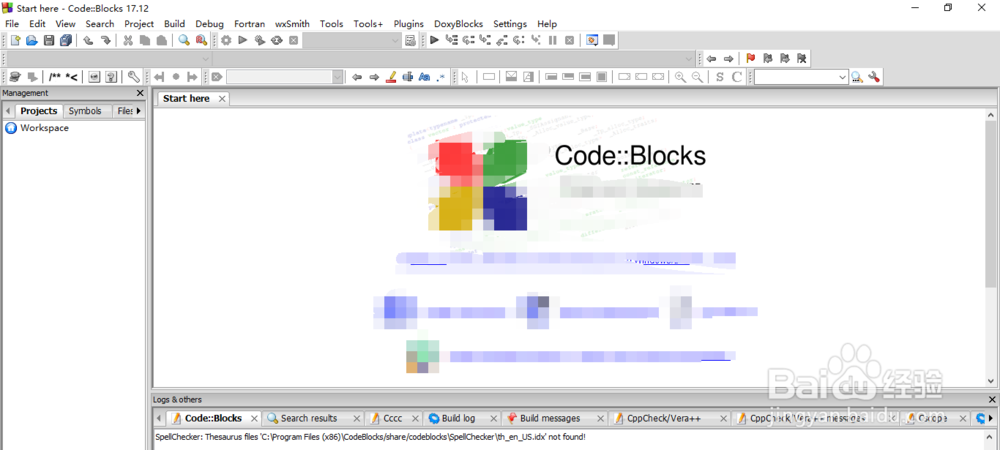Click the Undo arrow icon
Image resolution: width=1000 pixels, height=450 pixels.
pyautogui.click(x=89, y=40)
